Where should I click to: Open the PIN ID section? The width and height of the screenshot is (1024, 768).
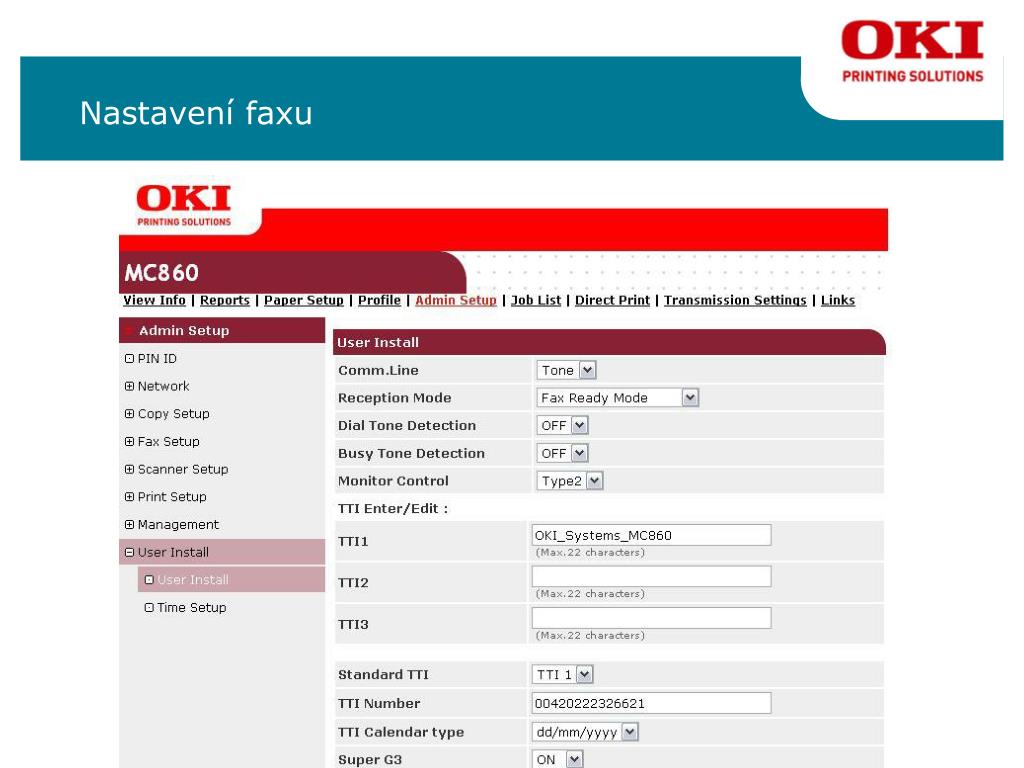click(x=157, y=359)
